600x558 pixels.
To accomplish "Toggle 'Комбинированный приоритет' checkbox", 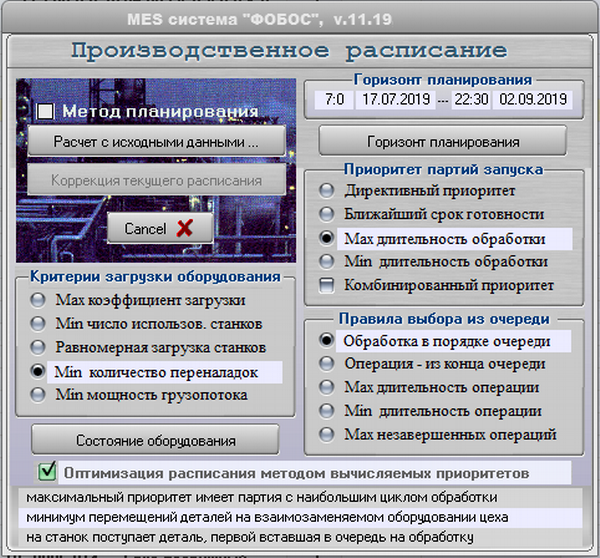I will (x=326, y=286).
